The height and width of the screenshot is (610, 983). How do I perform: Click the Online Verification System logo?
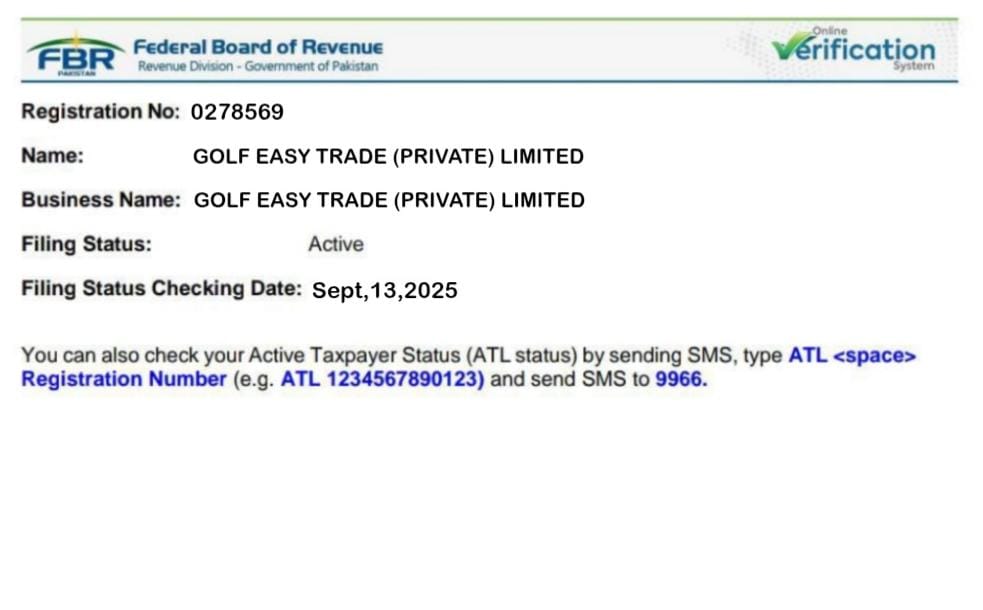pyautogui.click(x=852, y=50)
